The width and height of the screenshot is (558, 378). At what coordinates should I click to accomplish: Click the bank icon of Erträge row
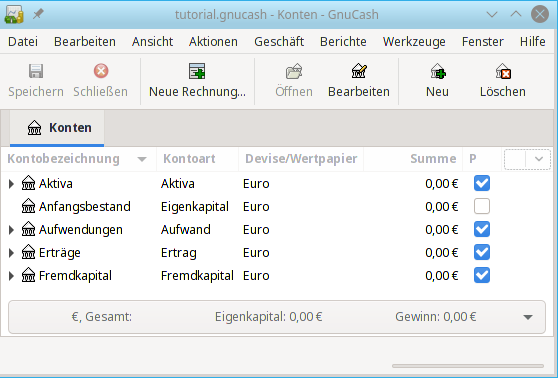[x=28, y=252]
